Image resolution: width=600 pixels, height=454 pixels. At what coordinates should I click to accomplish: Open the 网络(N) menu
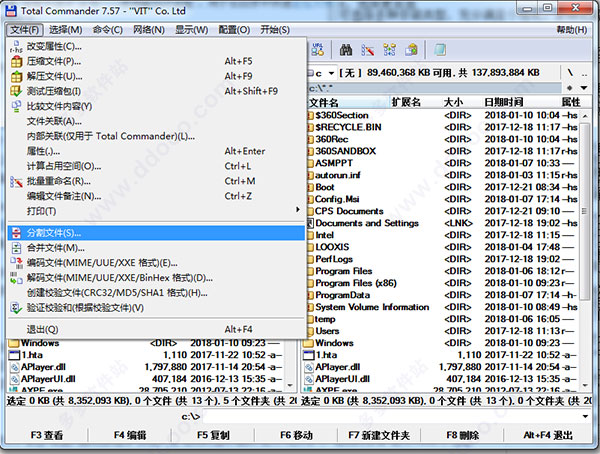pyautogui.click(x=149, y=29)
